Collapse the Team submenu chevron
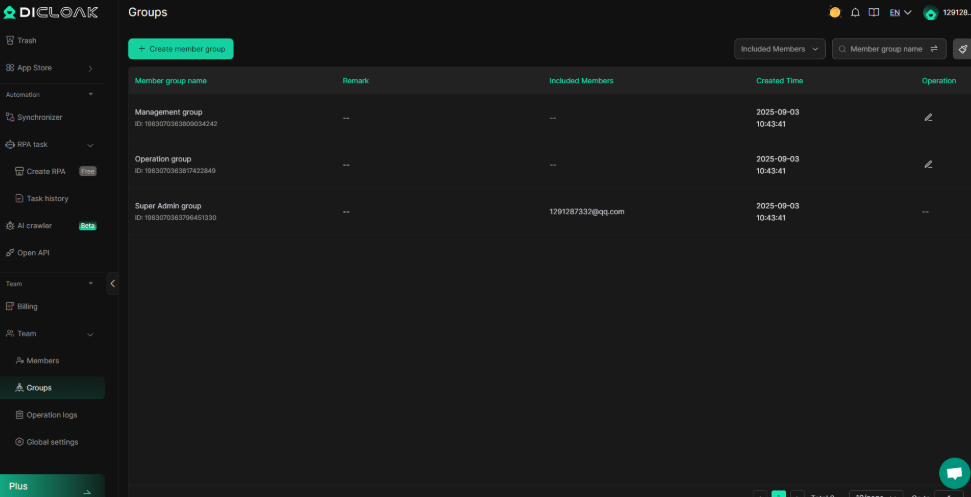 point(90,334)
